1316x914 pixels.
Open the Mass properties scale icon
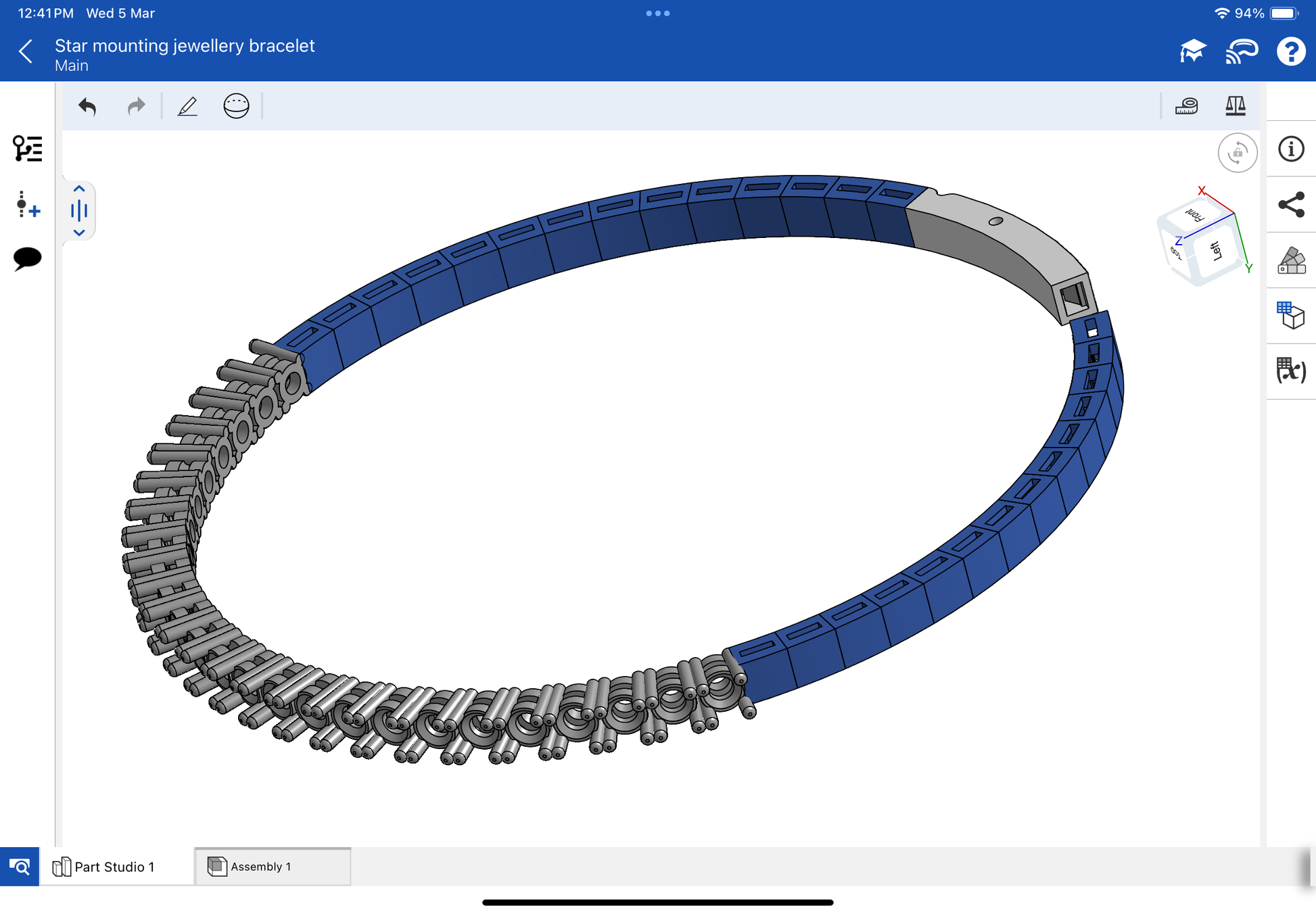click(1235, 106)
